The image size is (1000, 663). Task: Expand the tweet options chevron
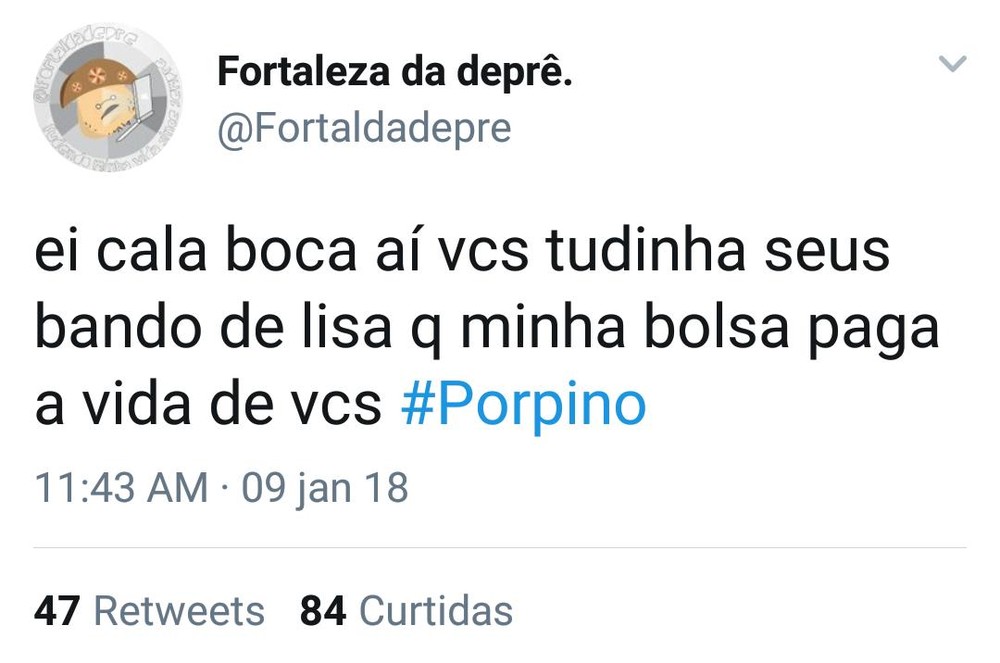(954, 65)
